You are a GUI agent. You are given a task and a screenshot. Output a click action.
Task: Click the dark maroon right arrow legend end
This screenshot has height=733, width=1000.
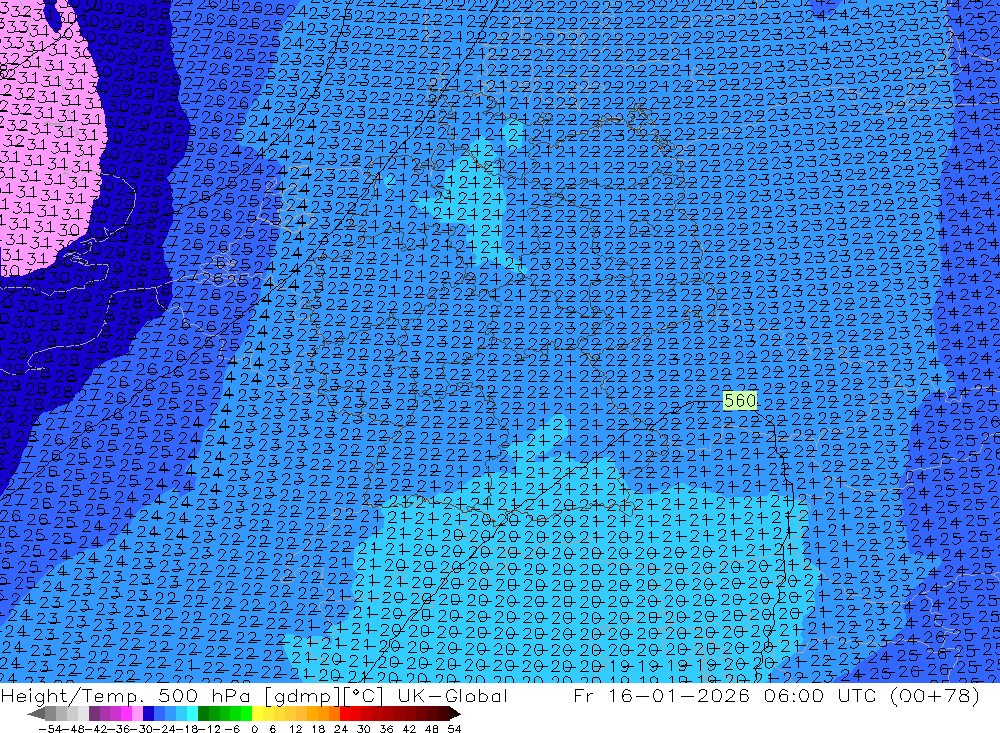tap(453, 713)
